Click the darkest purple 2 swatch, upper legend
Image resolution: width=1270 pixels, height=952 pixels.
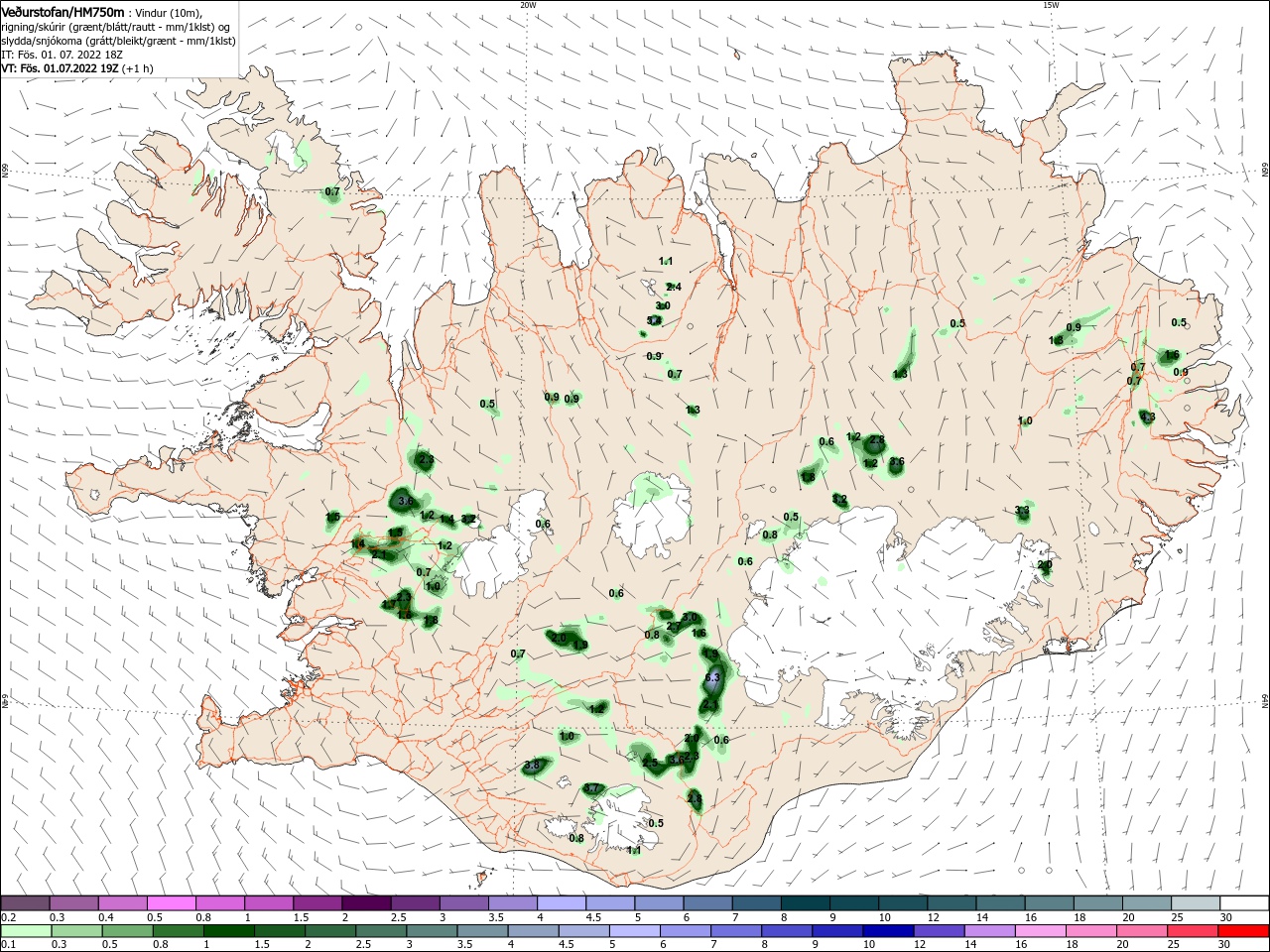tap(366, 903)
